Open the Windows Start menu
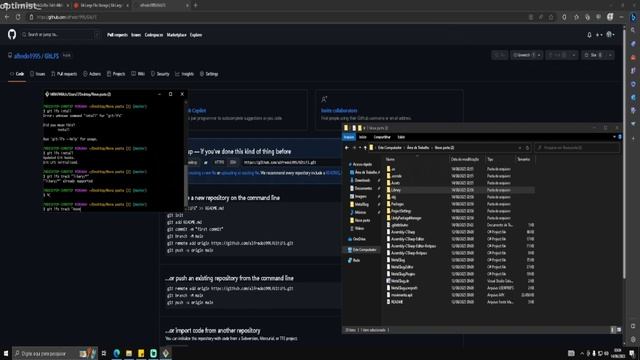This screenshot has height=360, width=640. [6, 353]
